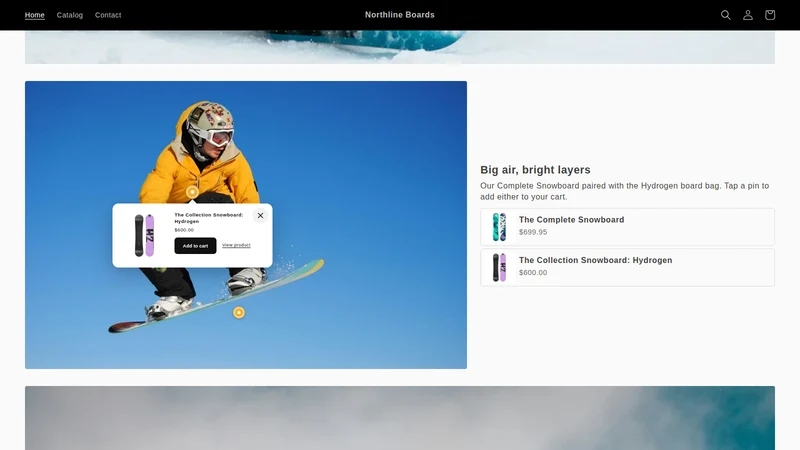Open the search icon in header
800x450 pixels.
tap(726, 15)
